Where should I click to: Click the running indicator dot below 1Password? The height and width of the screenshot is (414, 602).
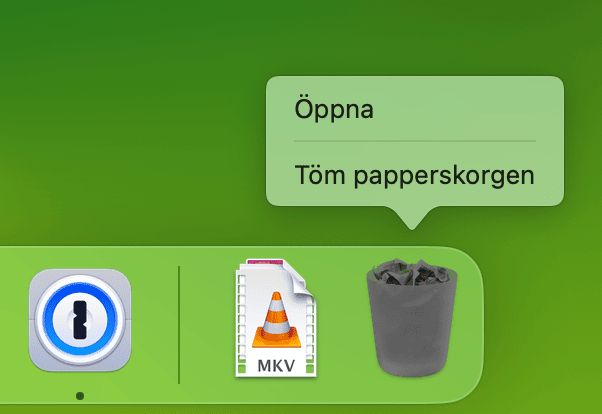tap(80, 396)
